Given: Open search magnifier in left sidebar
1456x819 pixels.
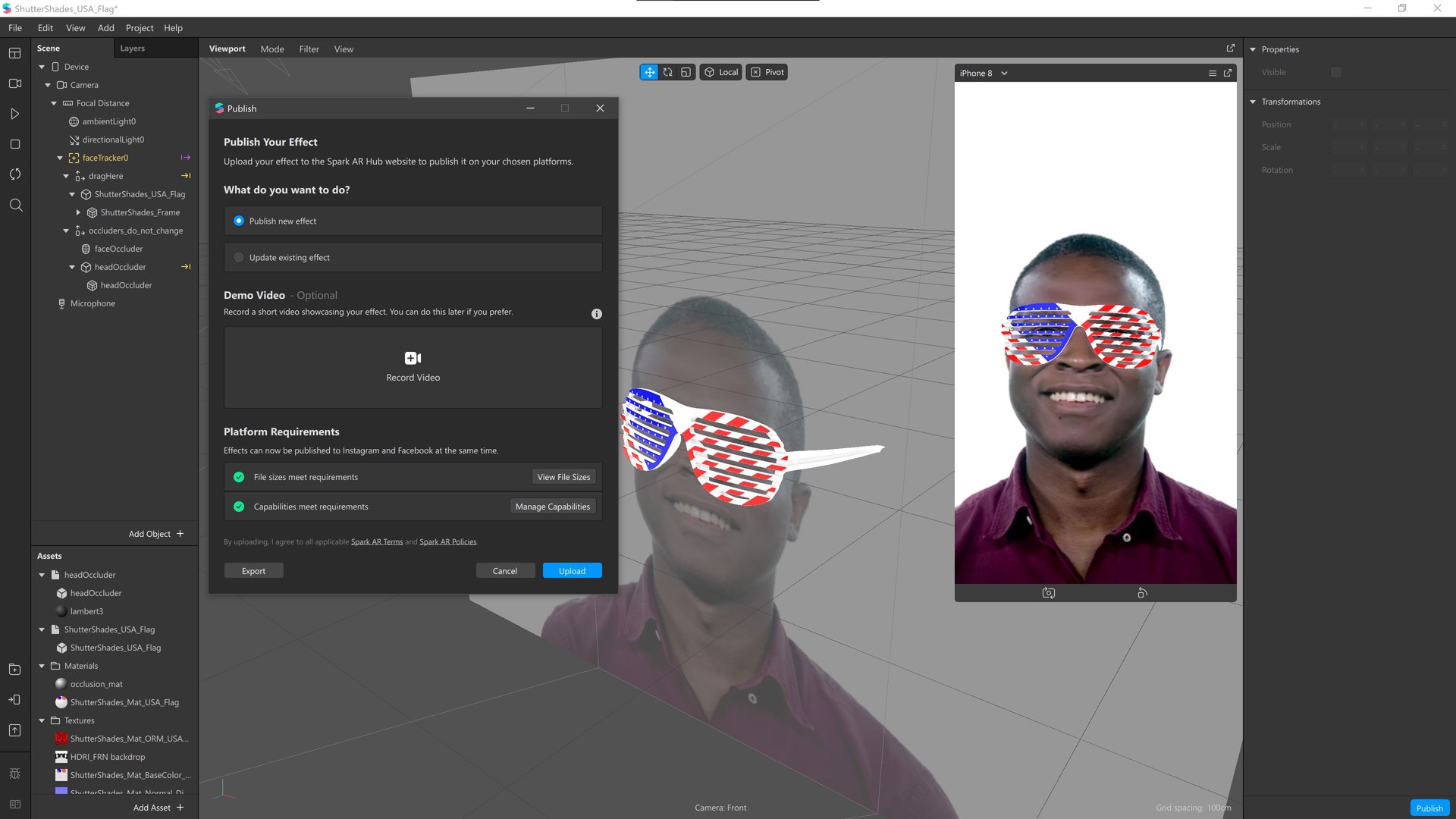Looking at the screenshot, I should tap(15, 205).
